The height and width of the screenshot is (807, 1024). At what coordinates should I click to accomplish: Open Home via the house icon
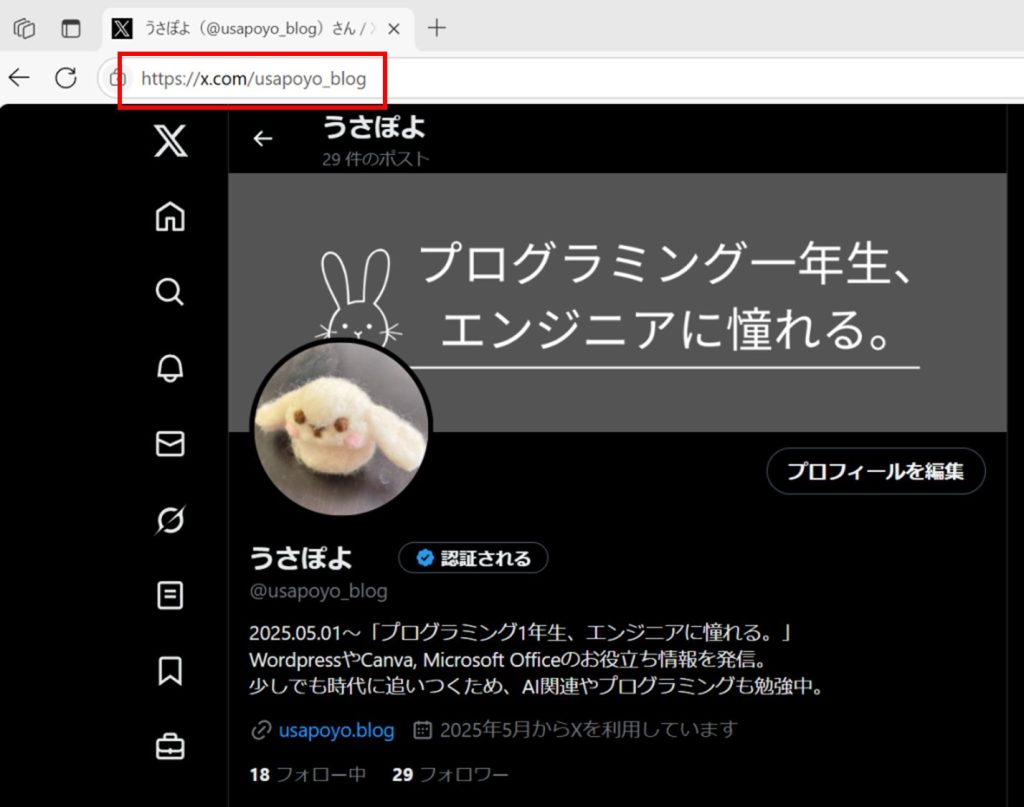[170, 217]
